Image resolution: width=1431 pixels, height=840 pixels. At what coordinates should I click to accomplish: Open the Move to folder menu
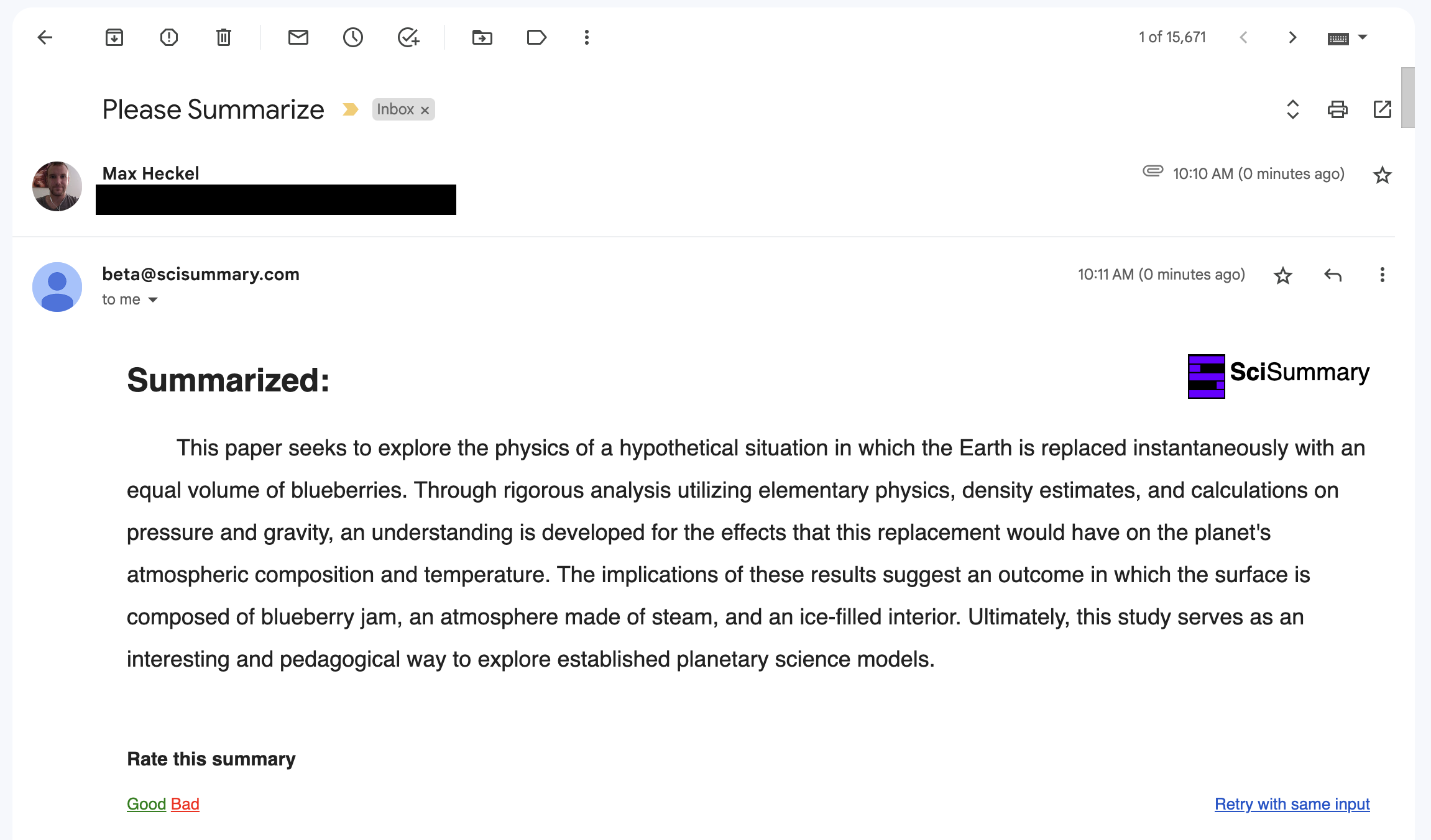coord(482,37)
